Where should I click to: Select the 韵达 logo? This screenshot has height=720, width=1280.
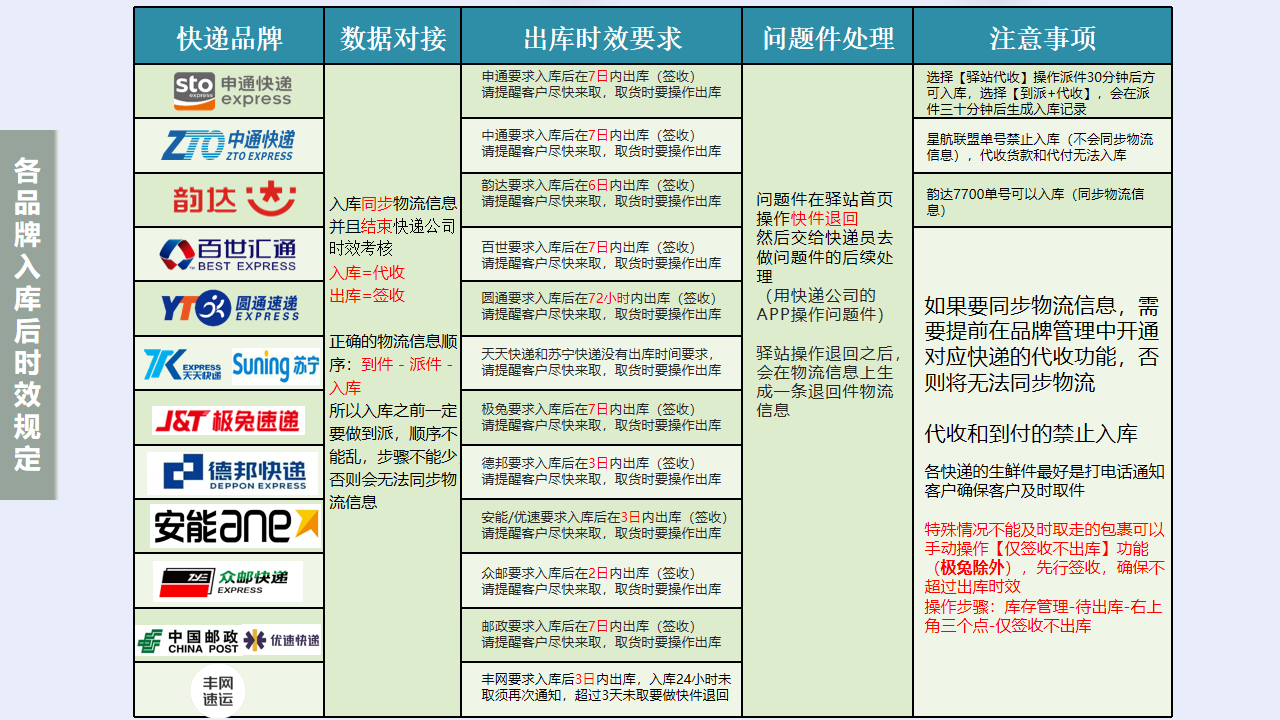point(235,199)
